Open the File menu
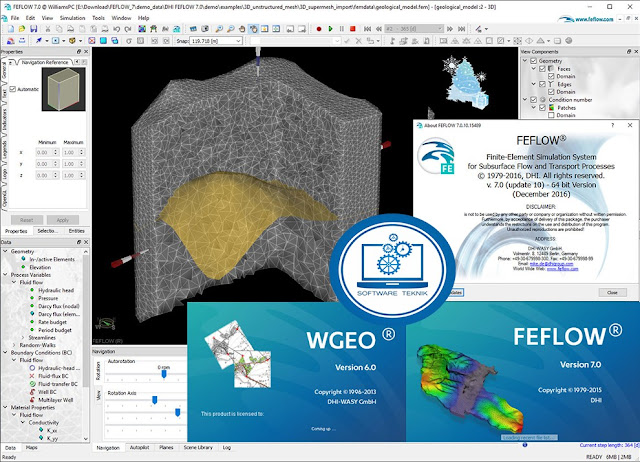The height and width of the screenshot is (462, 640). 15,18
